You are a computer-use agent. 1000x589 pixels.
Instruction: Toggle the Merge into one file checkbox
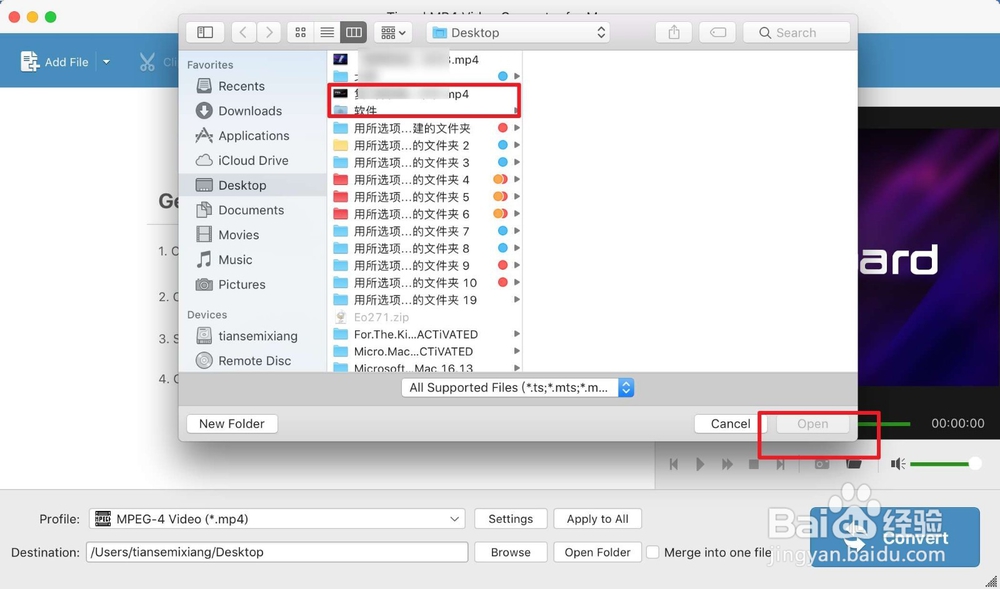pyautogui.click(x=652, y=552)
